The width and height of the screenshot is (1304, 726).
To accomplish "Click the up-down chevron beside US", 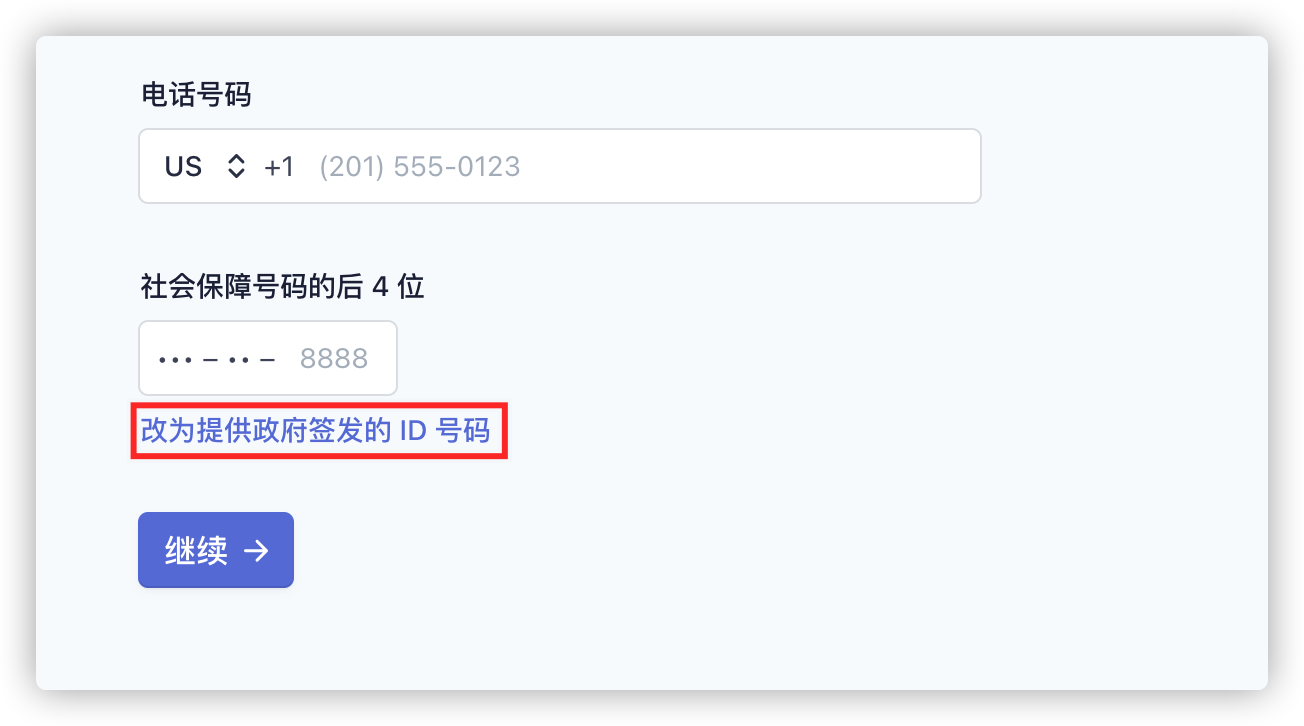I will 236,166.
